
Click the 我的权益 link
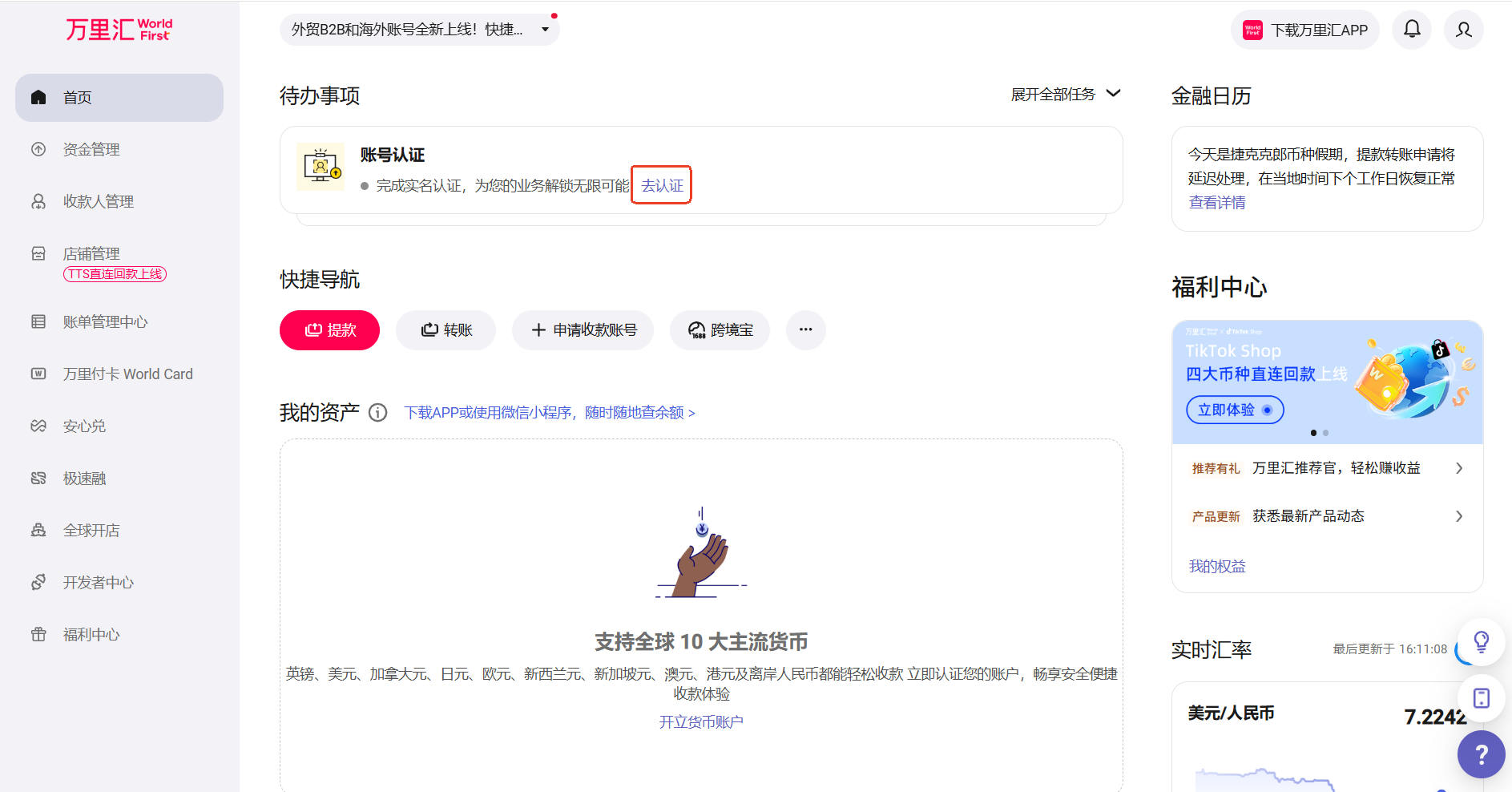pyautogui.click(x=1216, y=567)
